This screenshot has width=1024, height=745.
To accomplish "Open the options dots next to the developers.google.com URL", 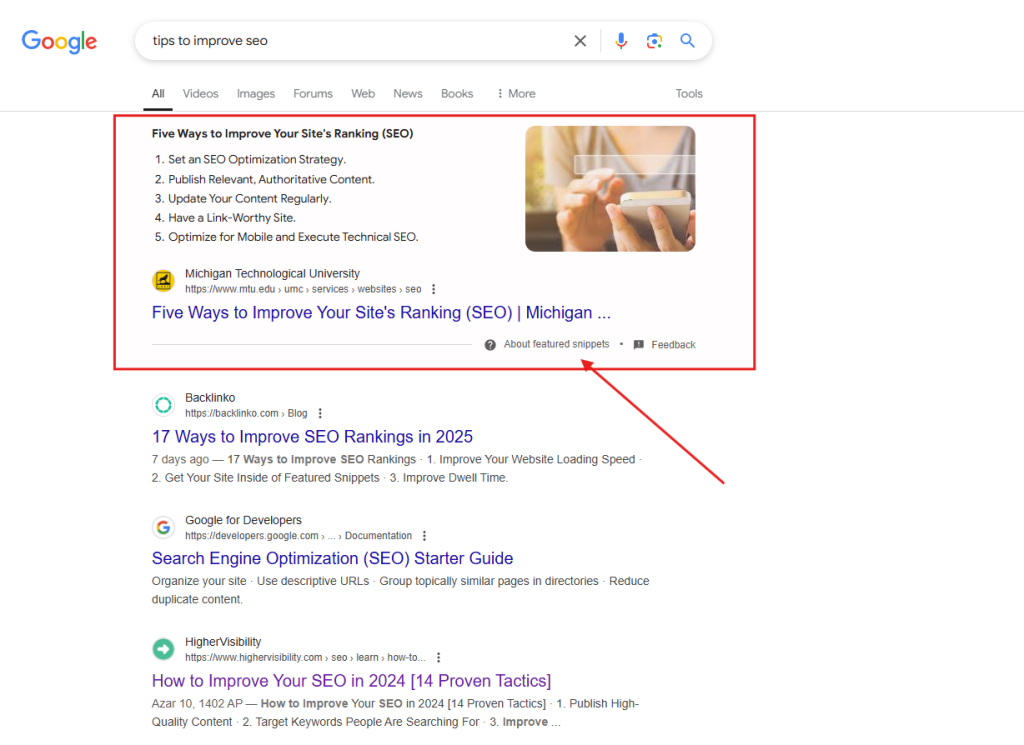I will coord(424,536).
